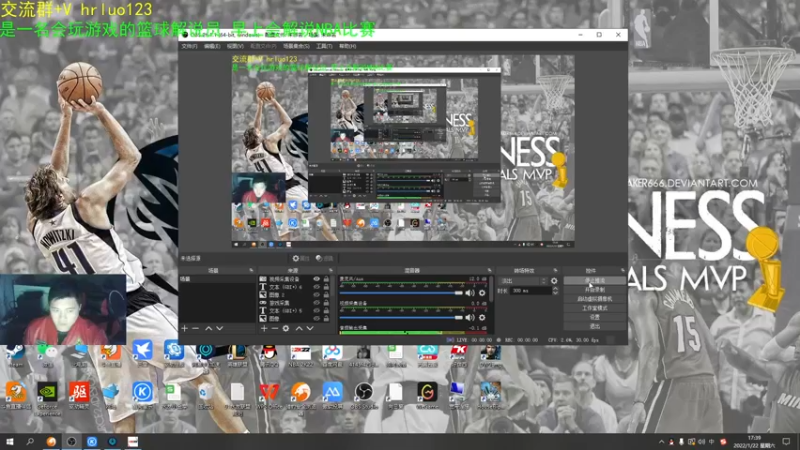Screen dimensions: 800x450
Task: Move the selected source down
Action: tap(310, 329)
